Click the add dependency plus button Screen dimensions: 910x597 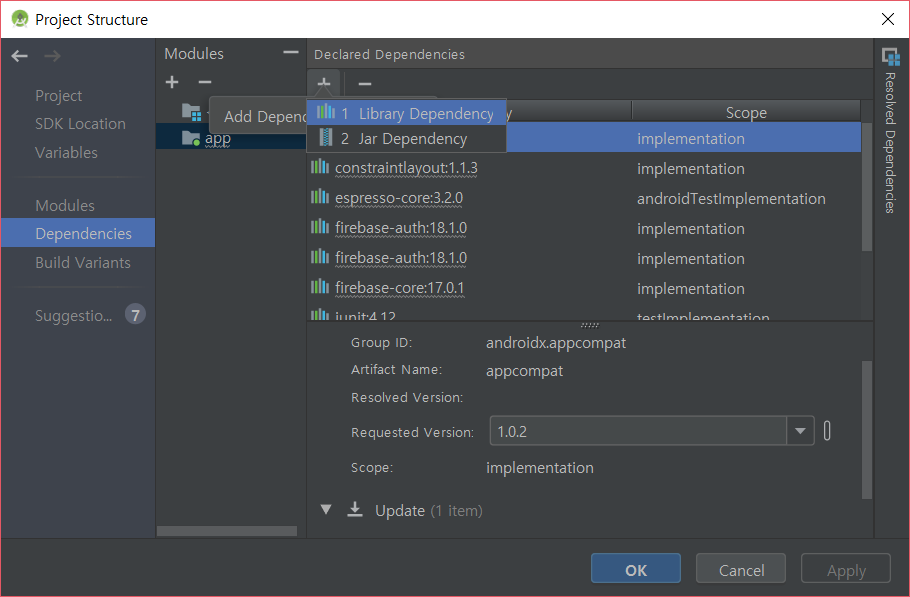324,84
